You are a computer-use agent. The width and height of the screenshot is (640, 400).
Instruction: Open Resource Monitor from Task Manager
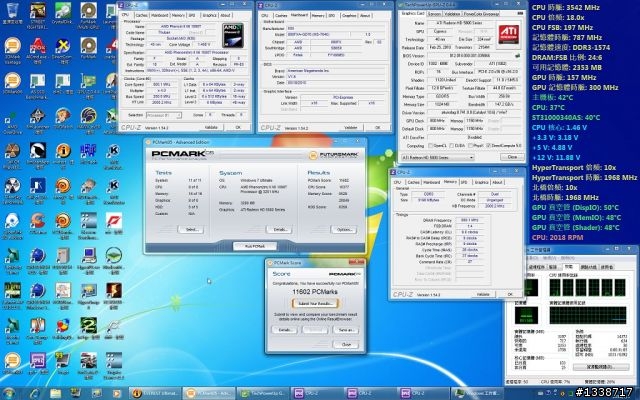599,367
